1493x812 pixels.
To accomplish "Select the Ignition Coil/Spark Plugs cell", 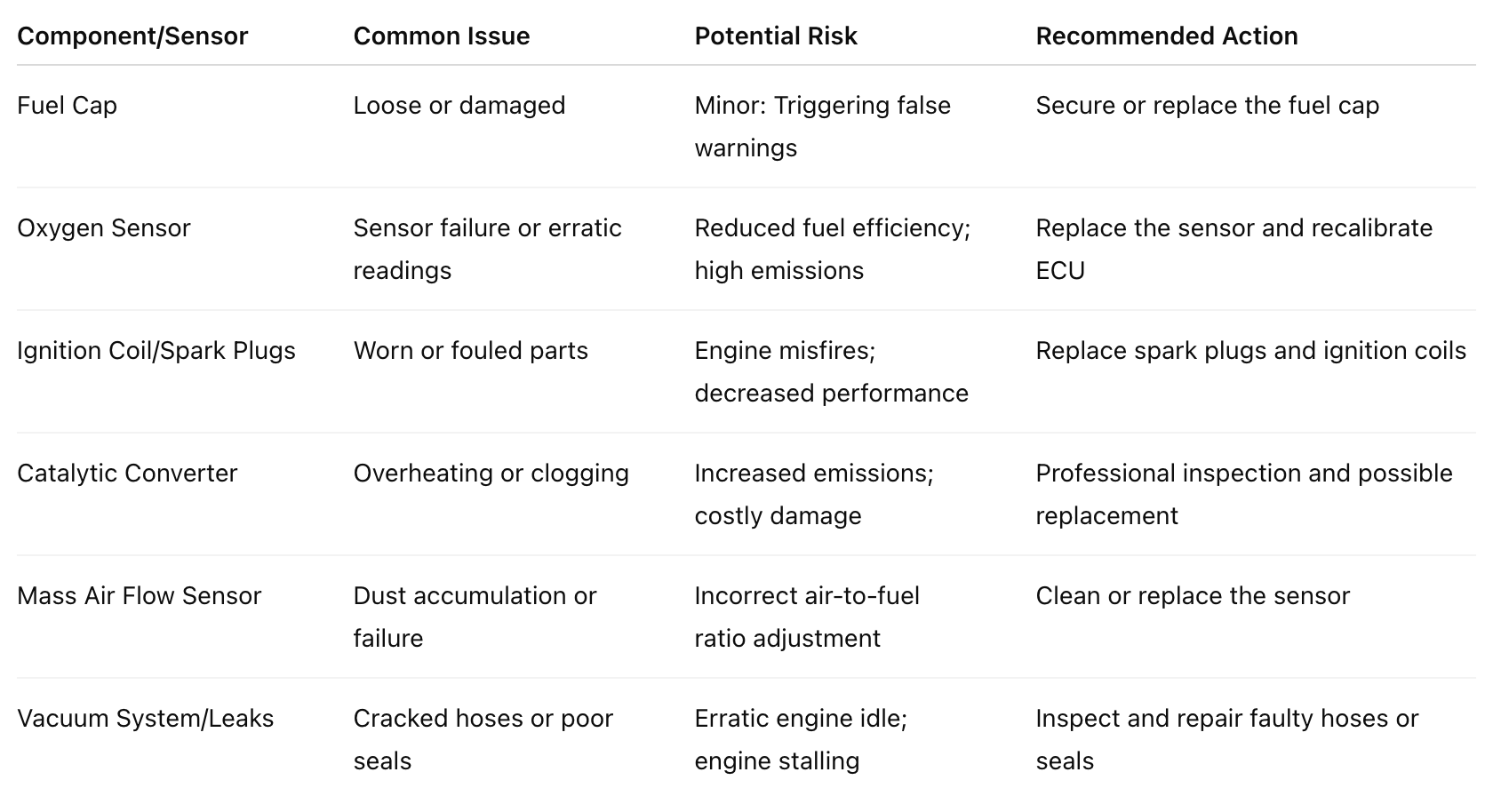I will click(x=156, y=351).
